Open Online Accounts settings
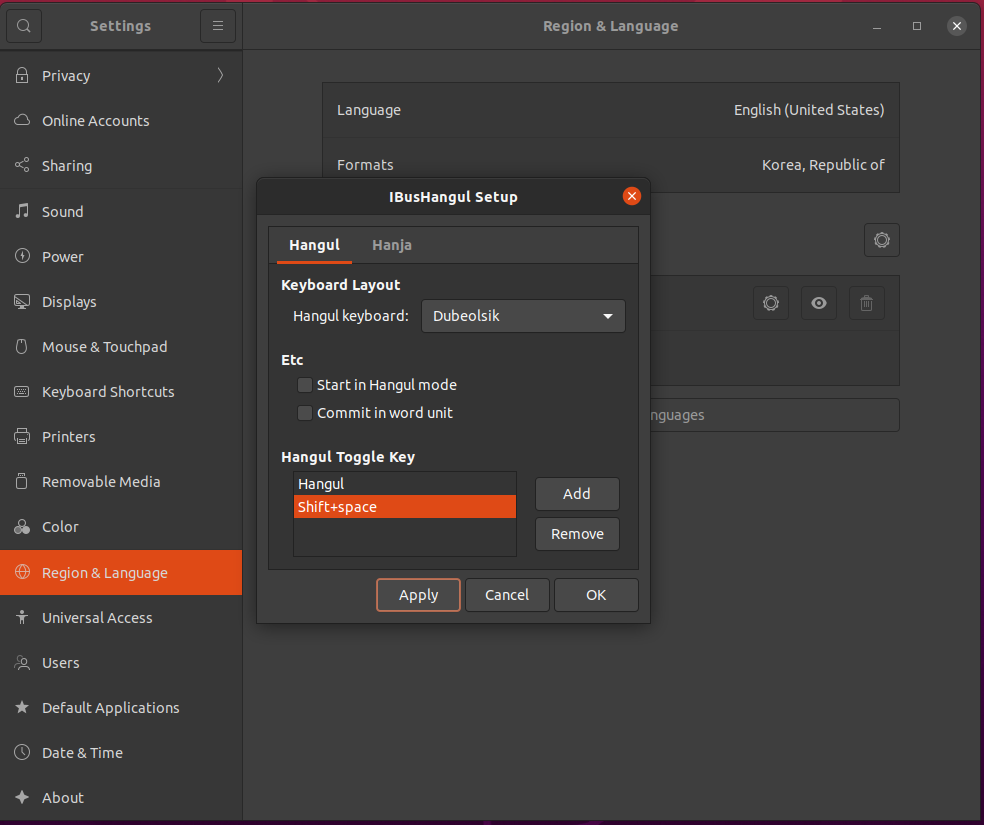Viewport: 984px width, 825px height. pos(121,120)
